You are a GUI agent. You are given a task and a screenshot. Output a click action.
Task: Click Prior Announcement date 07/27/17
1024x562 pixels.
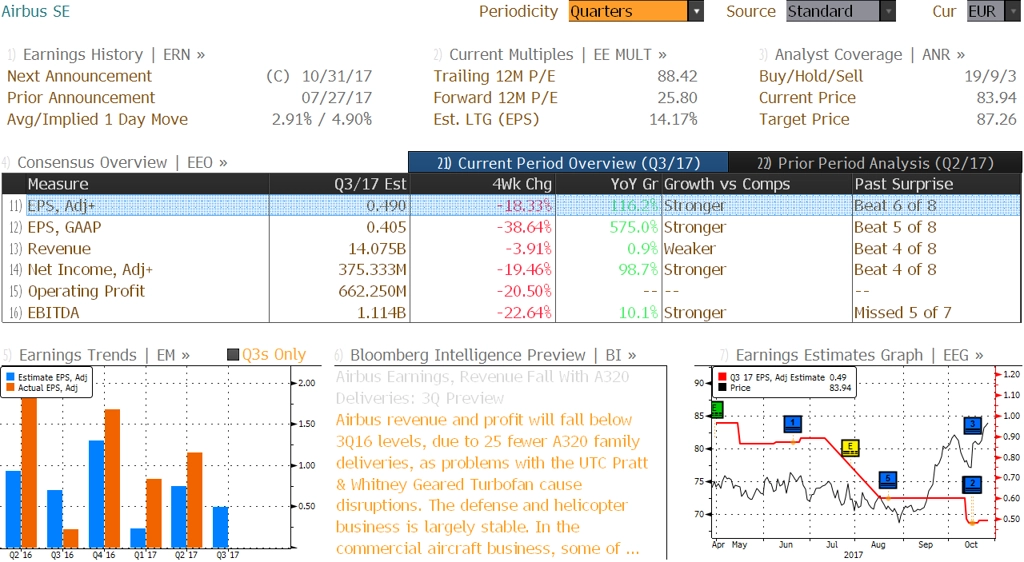pos(336,98)
